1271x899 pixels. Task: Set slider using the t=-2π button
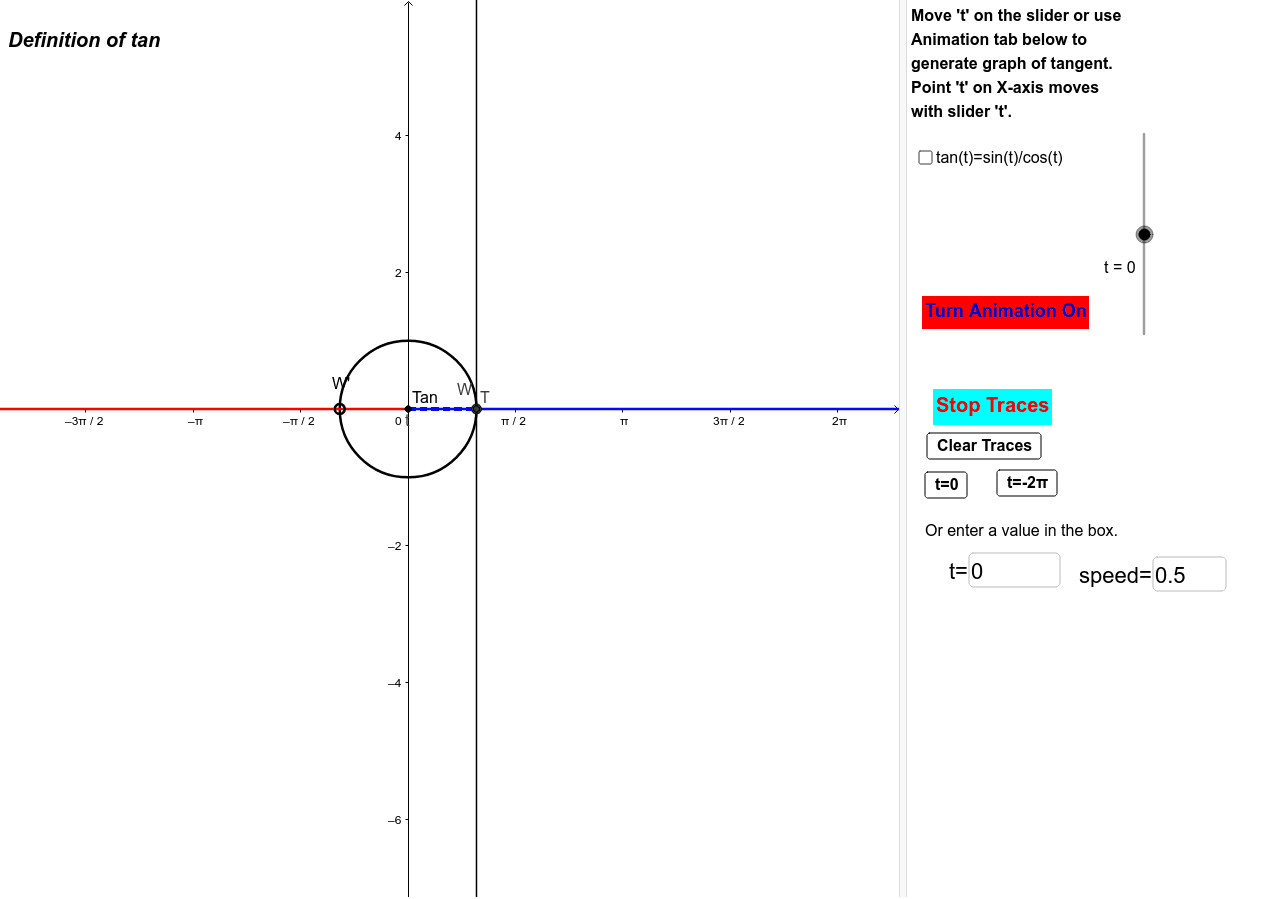1026,482
